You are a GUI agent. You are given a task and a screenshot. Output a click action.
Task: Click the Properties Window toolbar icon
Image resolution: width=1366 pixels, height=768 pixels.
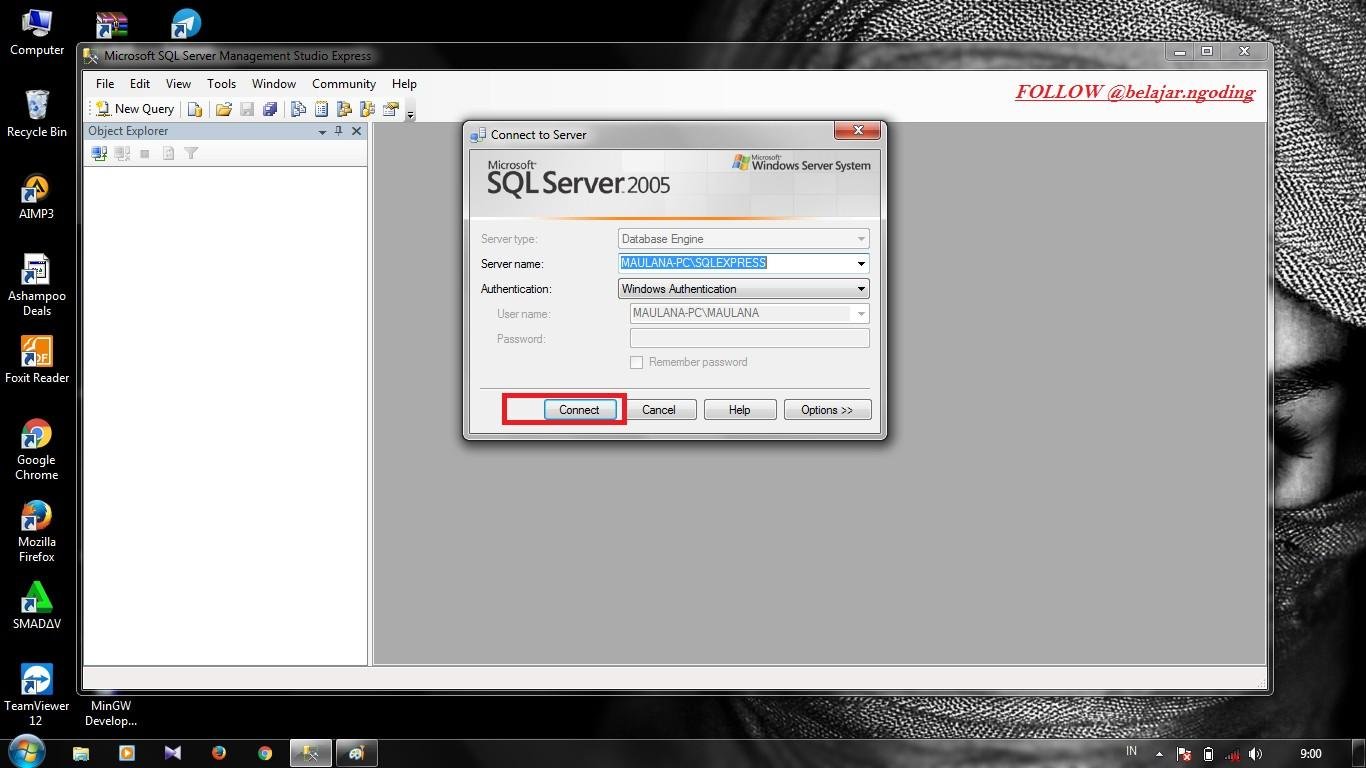(x=390, y=109)
